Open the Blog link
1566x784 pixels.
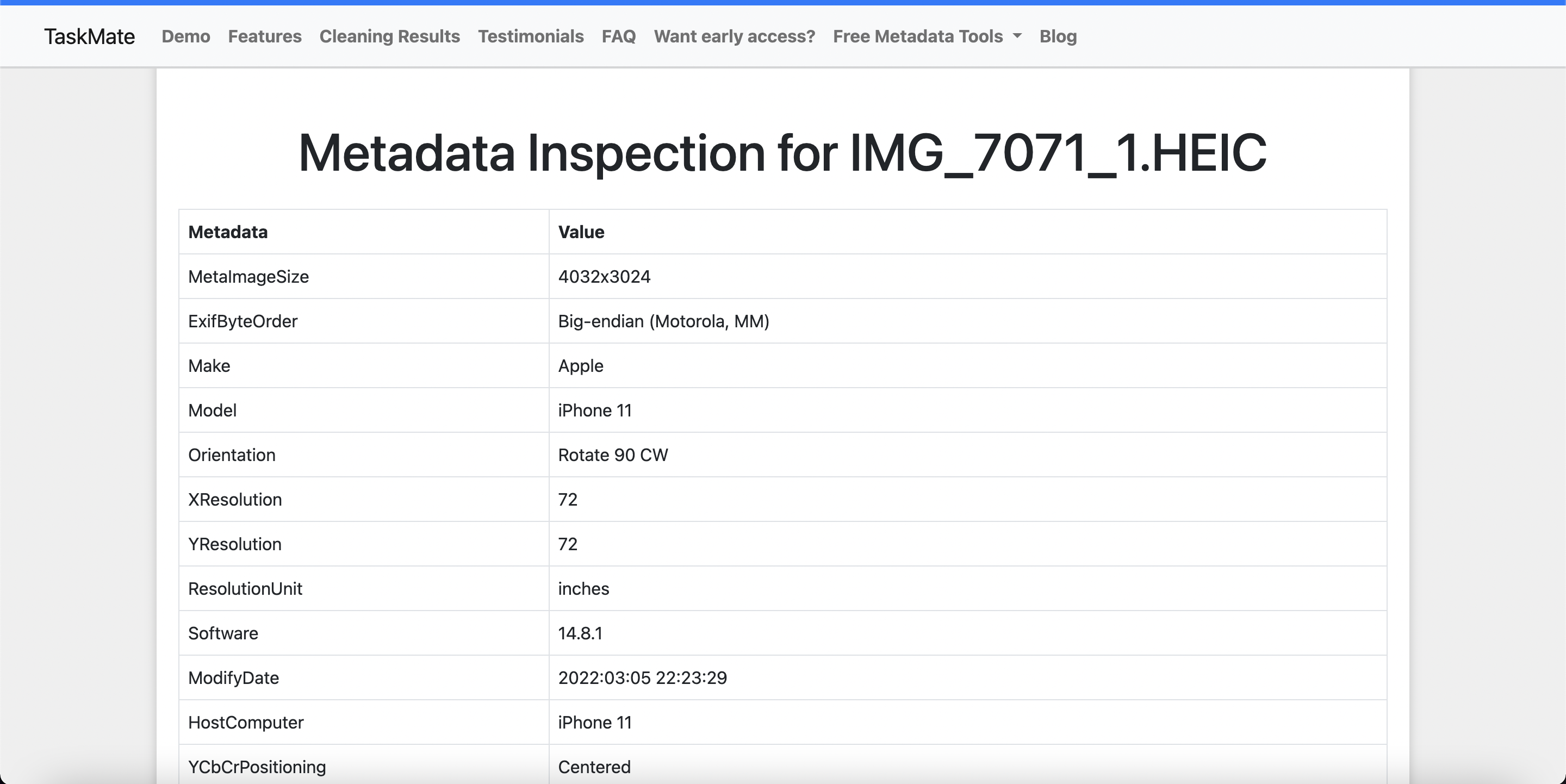click(x=1058, y=36)
